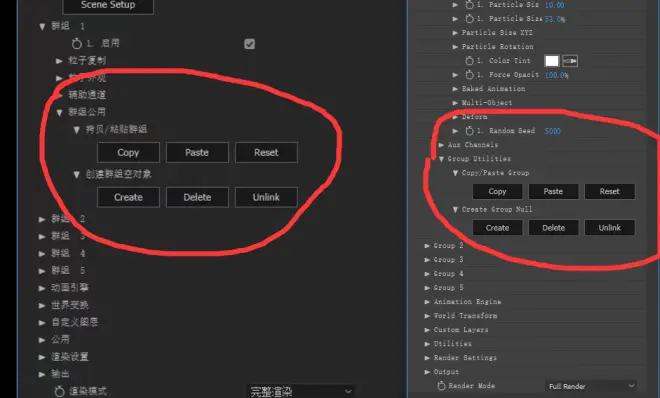Screen dimensions: 660x398
Task: Toggle the Random Seed stopwatch
Action: tap(469, 131)
